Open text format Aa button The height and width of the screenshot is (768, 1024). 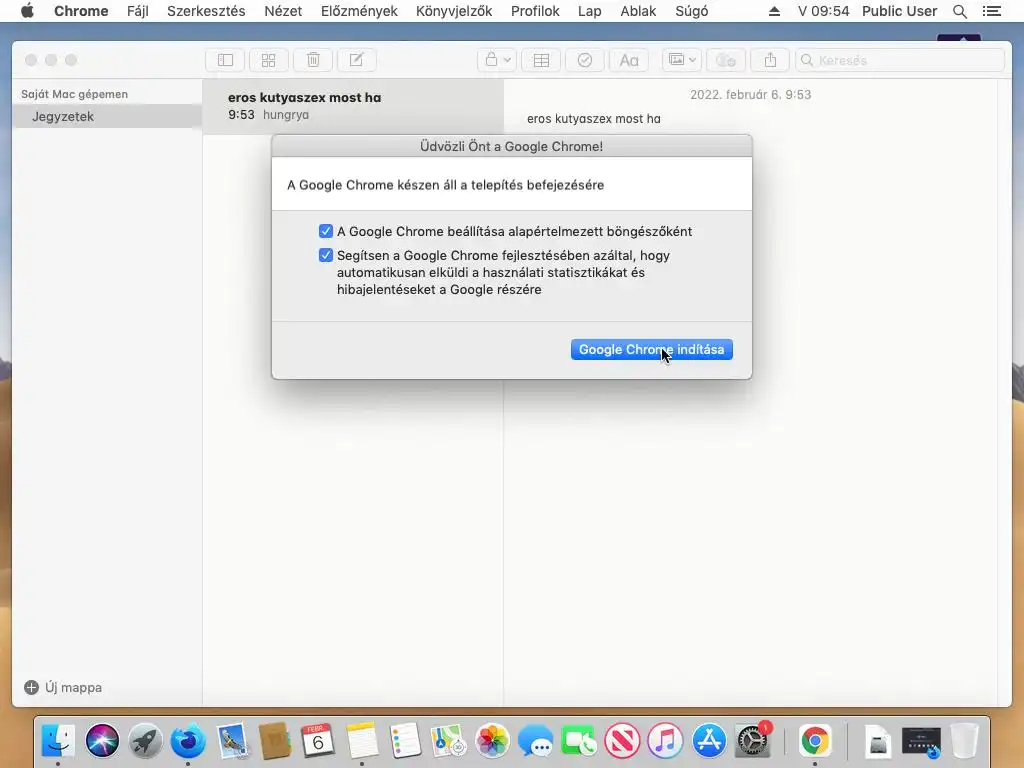[628, 60]
